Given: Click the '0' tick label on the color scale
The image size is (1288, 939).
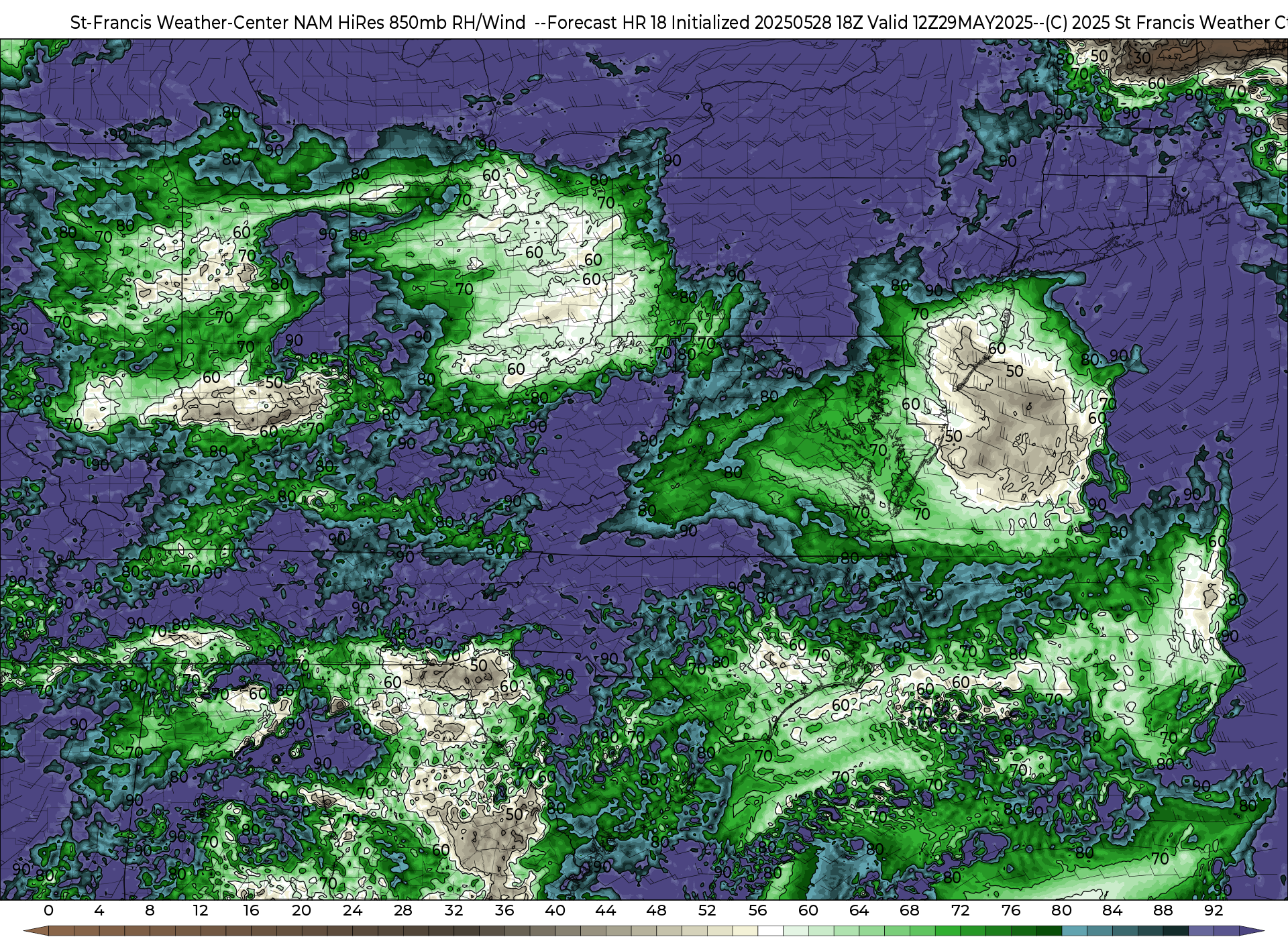Looking at the screenshot, I should coord(48,911).
